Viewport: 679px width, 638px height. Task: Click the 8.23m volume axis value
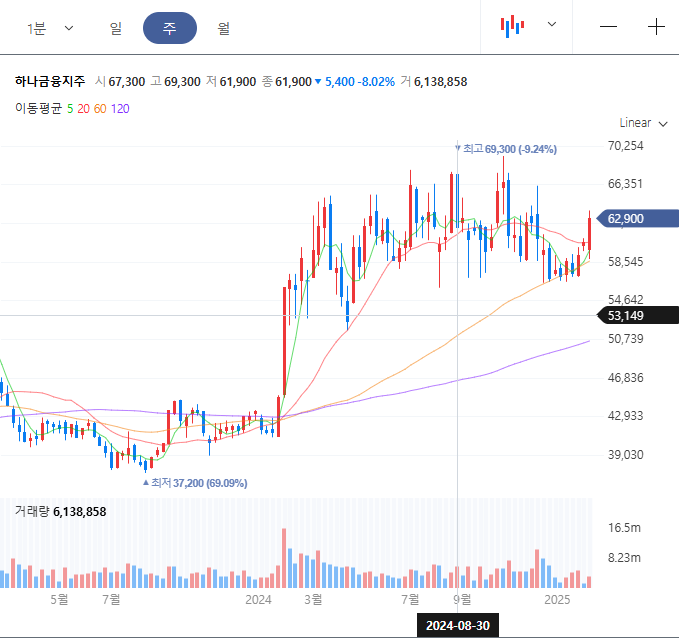click(x=624, y=558)
